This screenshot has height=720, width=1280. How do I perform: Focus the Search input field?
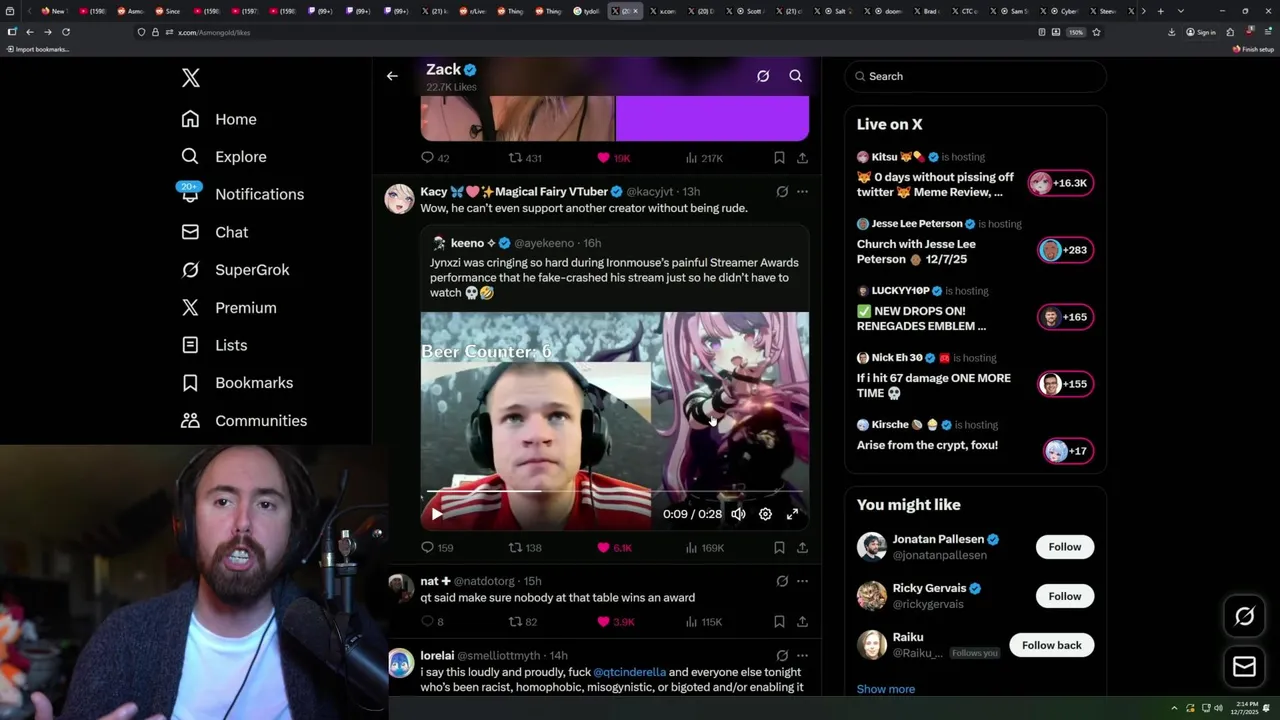(x=976, y=76)
